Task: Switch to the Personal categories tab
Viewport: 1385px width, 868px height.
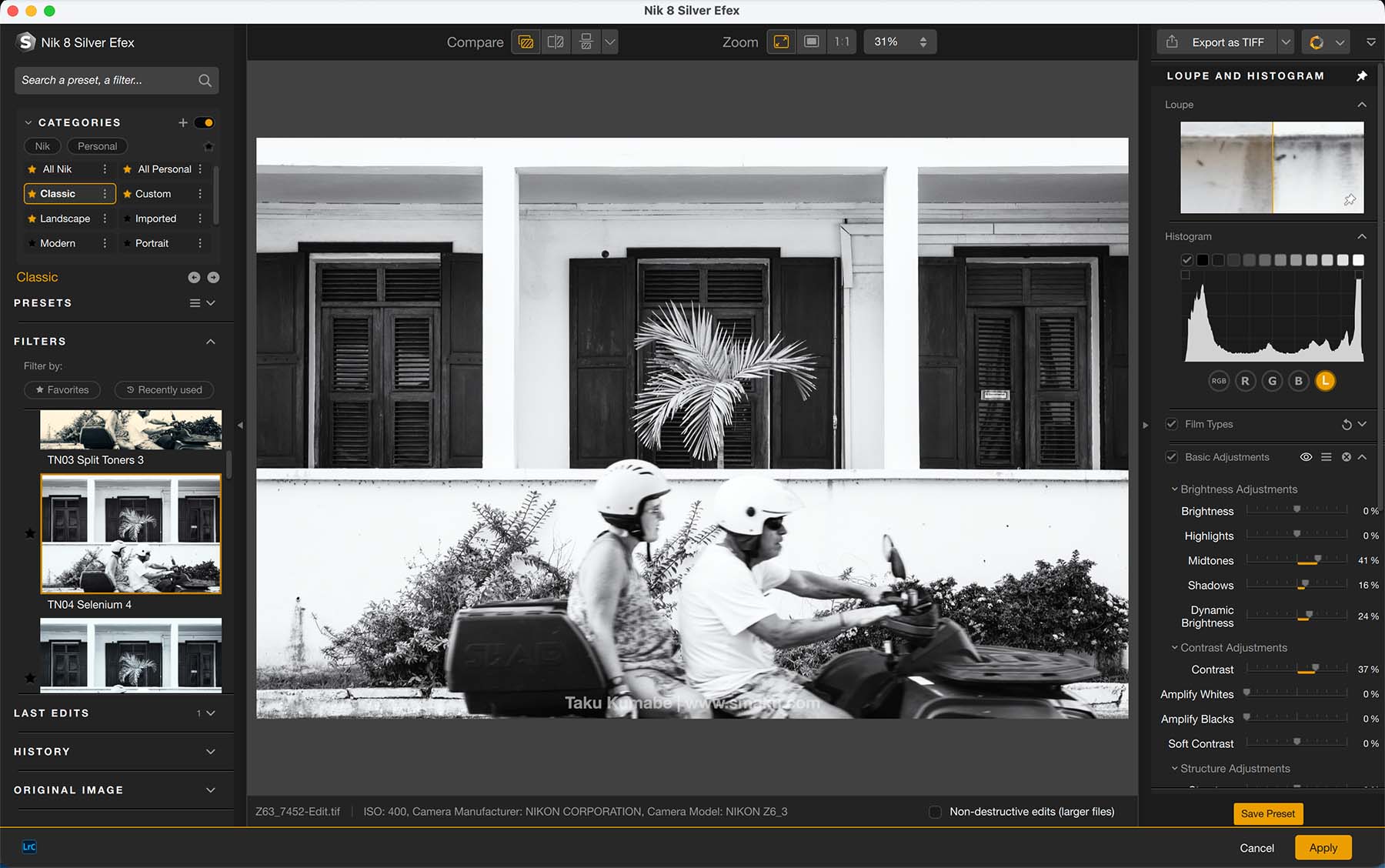Action: tap(97, 146)
